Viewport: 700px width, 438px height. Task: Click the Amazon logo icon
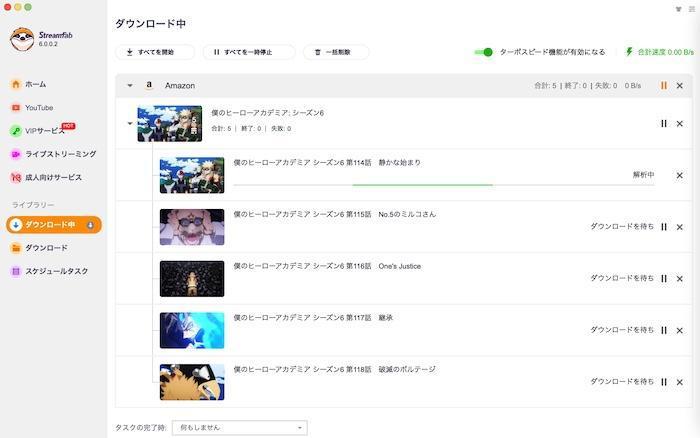(x=149, y=85)
